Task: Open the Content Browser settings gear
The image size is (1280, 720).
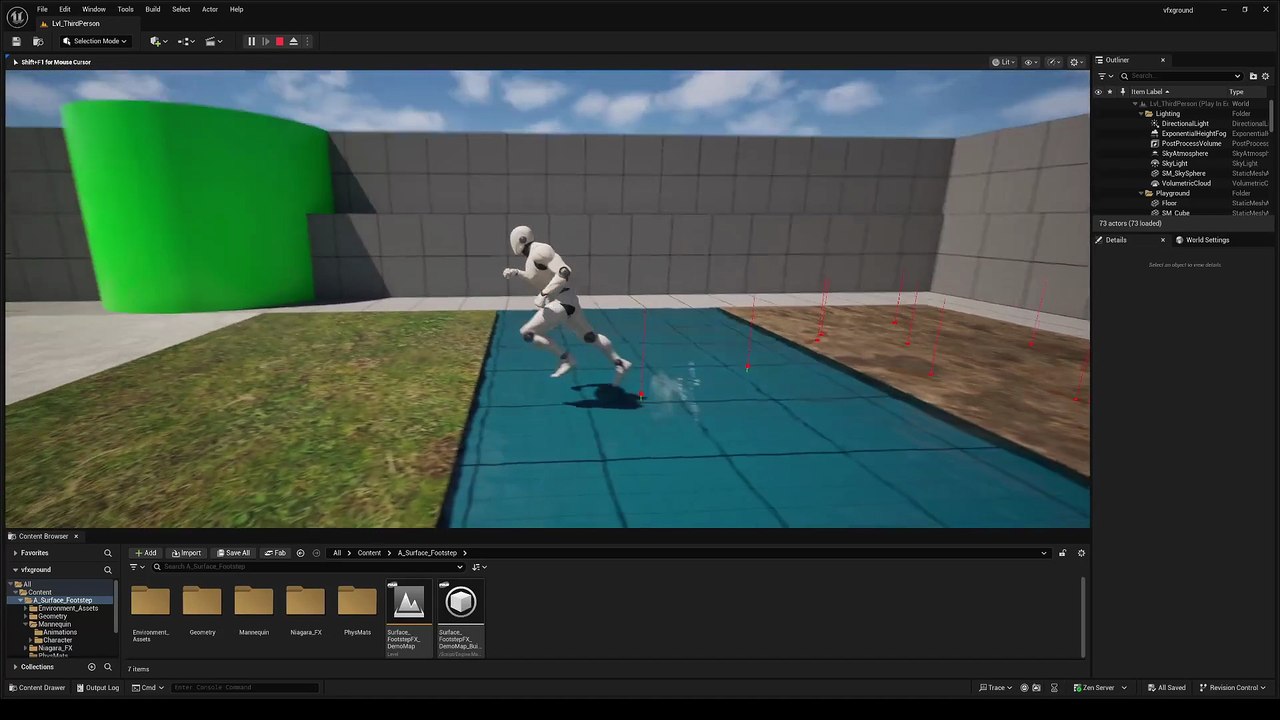Action: [1081, 553]
